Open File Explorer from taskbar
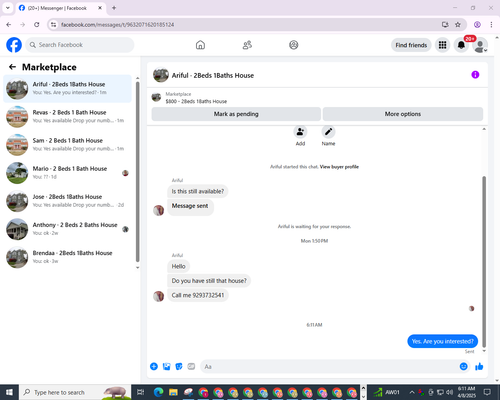The image size is (500, 400). pos(173,392)
